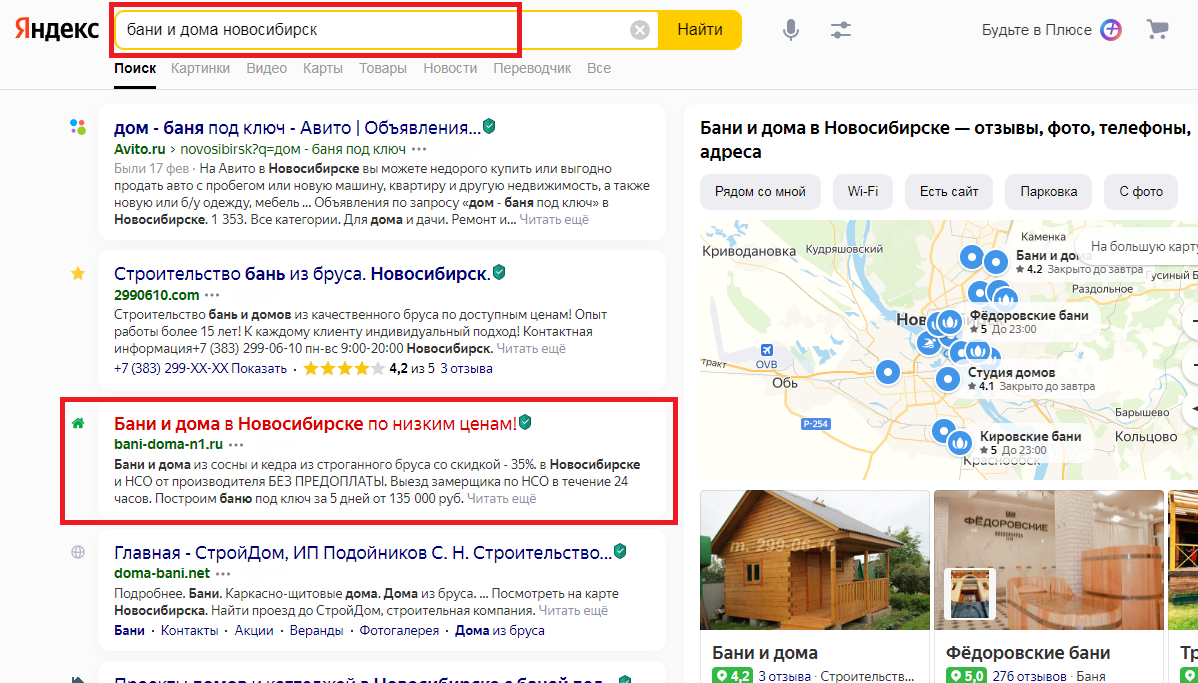Toggle the Парковка filter chip
Screen dimensions: 1198x683
pyautogui.click(x=1048, y=191)
